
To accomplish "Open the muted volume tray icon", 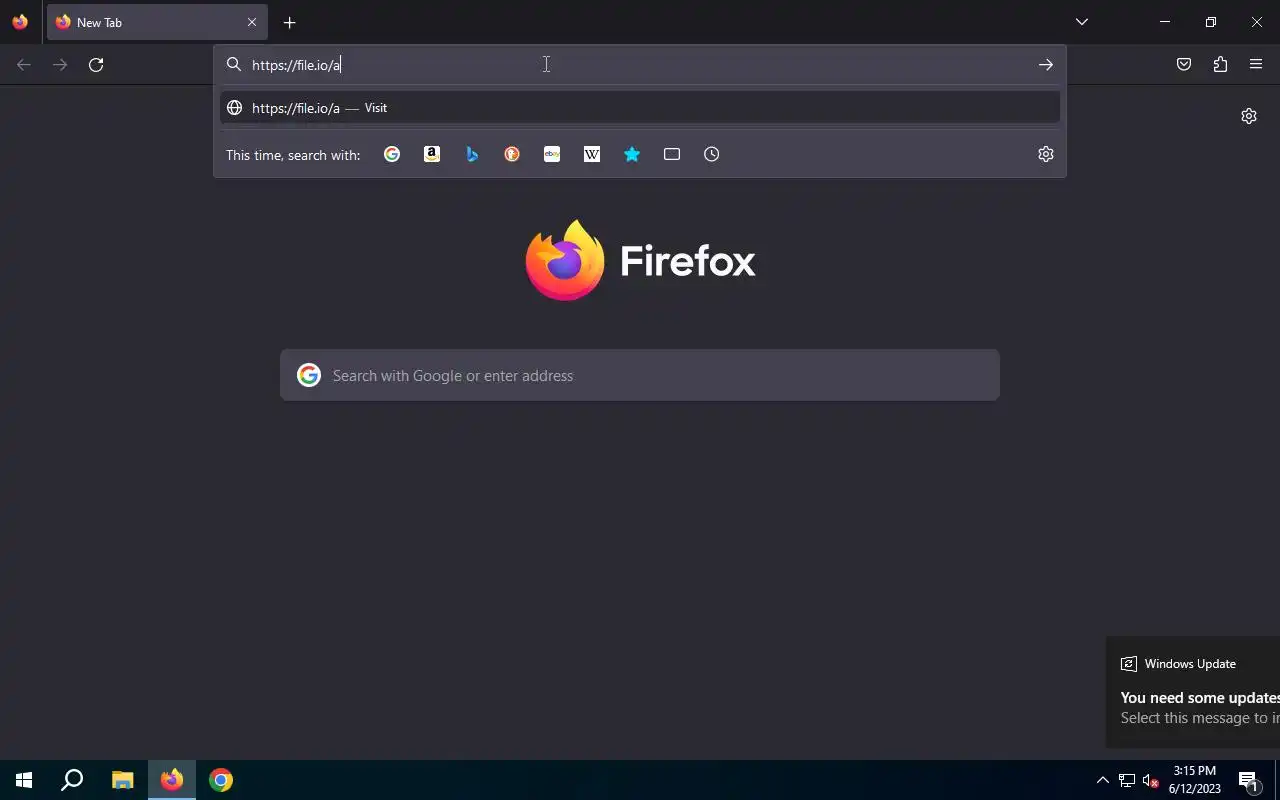I will coord(1151,780).
